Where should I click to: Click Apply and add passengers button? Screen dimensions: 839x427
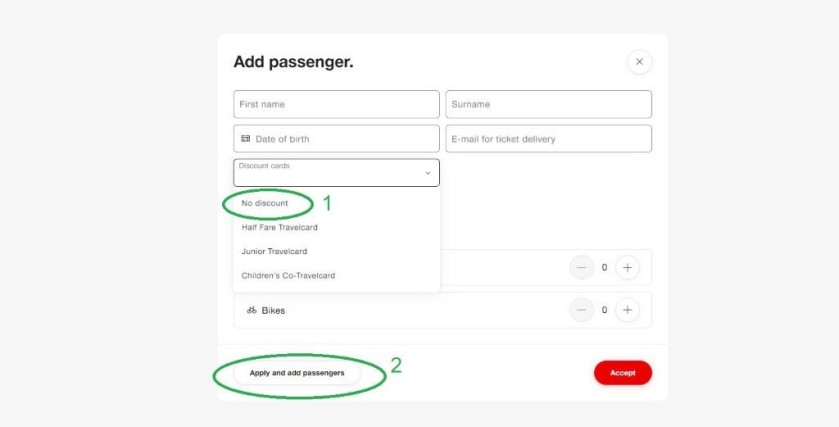tap(297, 373)
